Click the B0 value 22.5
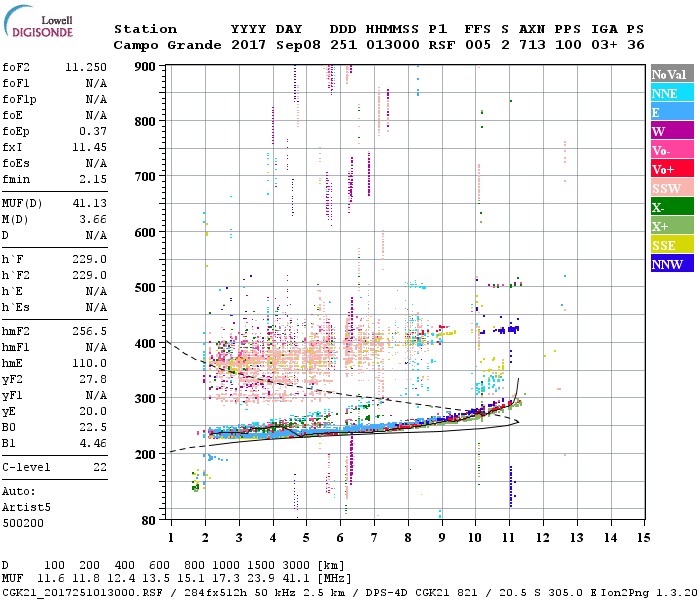 tap(93, 427)
